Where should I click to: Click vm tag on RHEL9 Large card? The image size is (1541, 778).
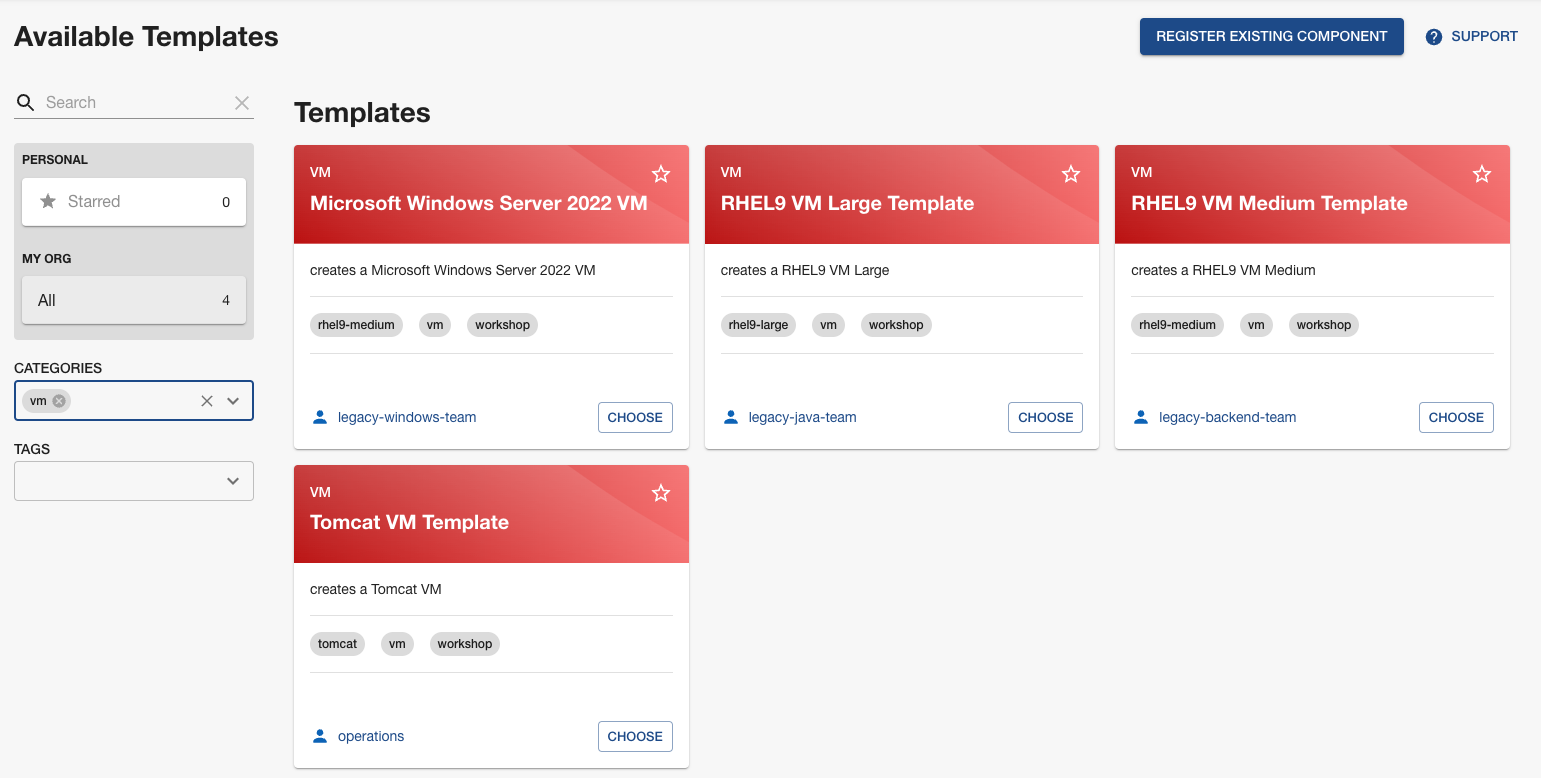pos(828,325)
